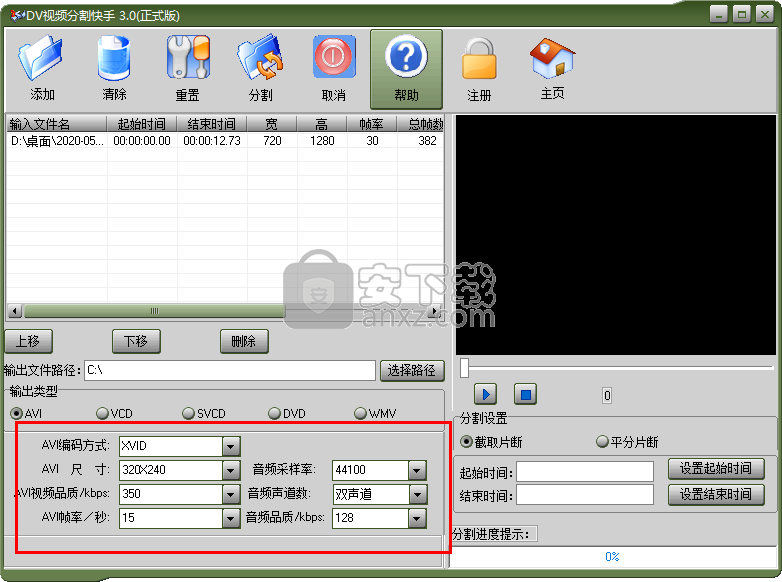Click the 输出文件路径 input field
The width and height of the screenshot is (782, 582).
[229, 371]
